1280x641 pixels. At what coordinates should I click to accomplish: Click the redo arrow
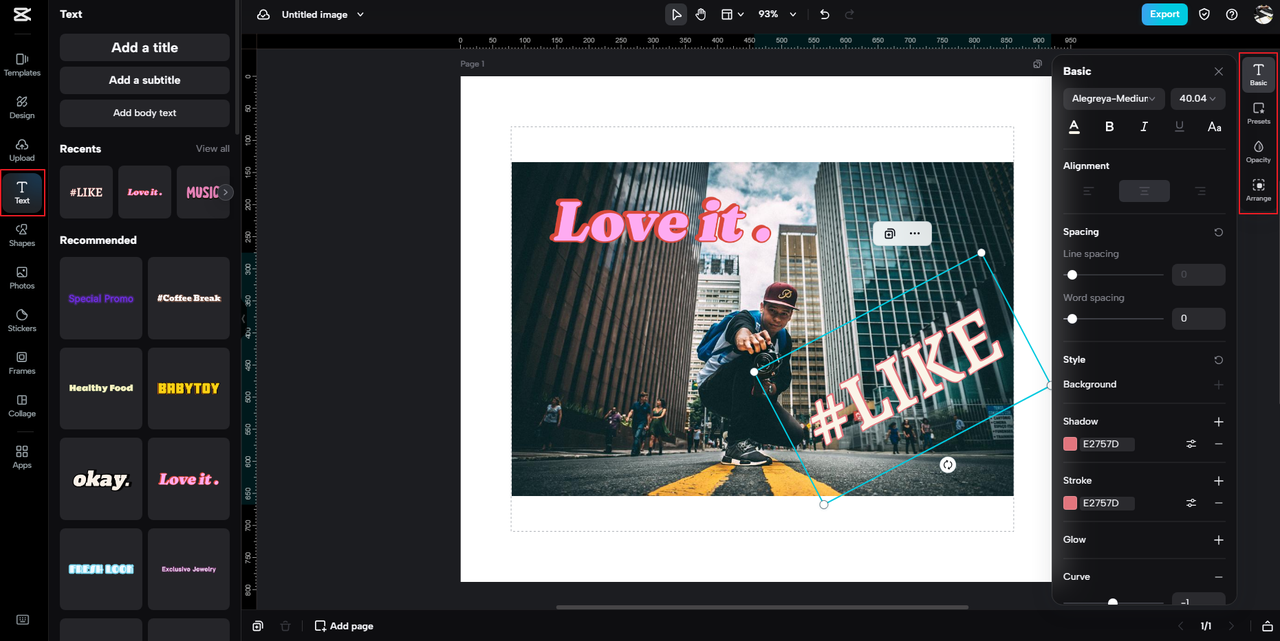click(850, 14)
